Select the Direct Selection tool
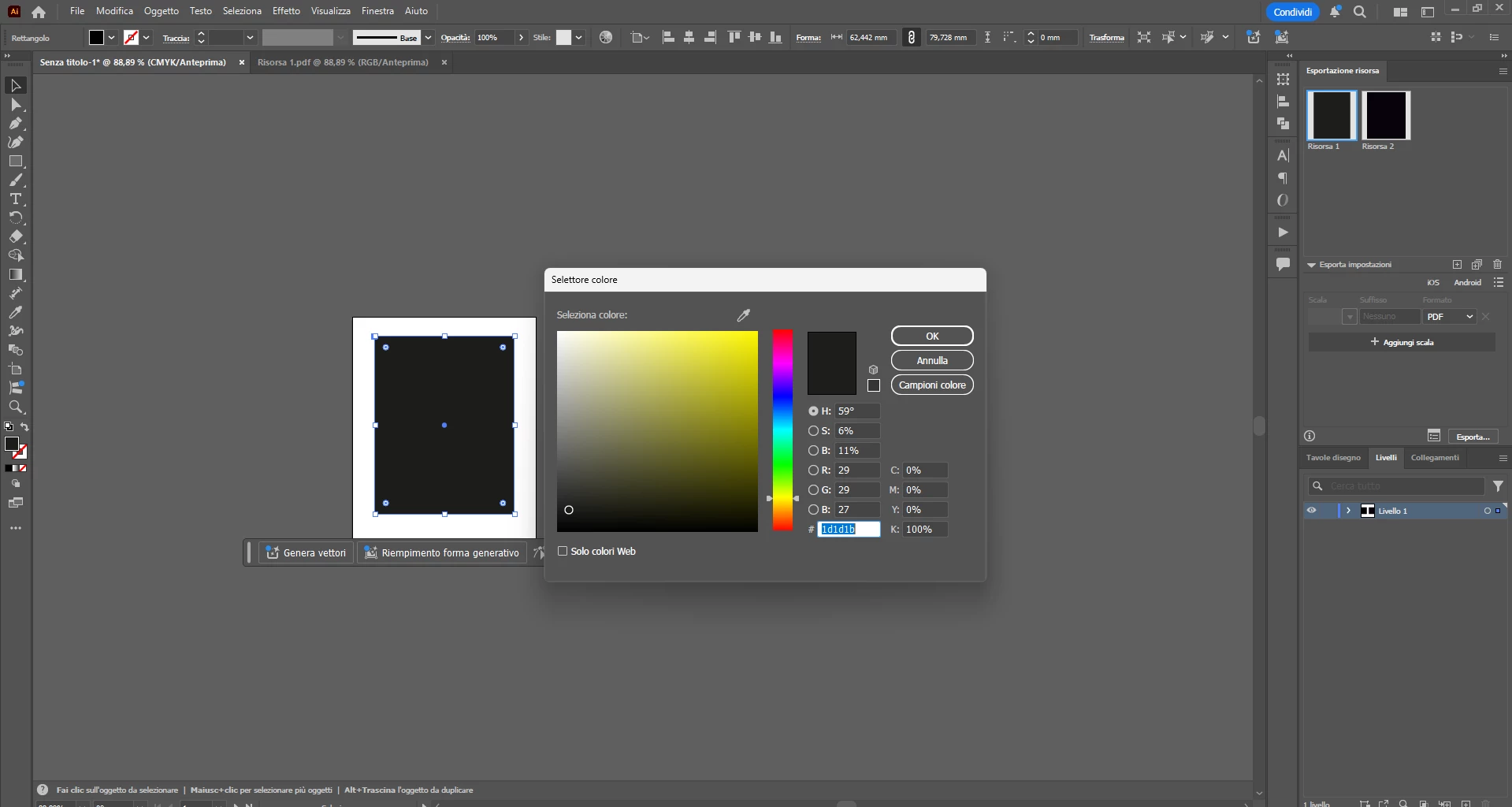The height and width of the screenshot is (807, 1512). click(16, 104)
